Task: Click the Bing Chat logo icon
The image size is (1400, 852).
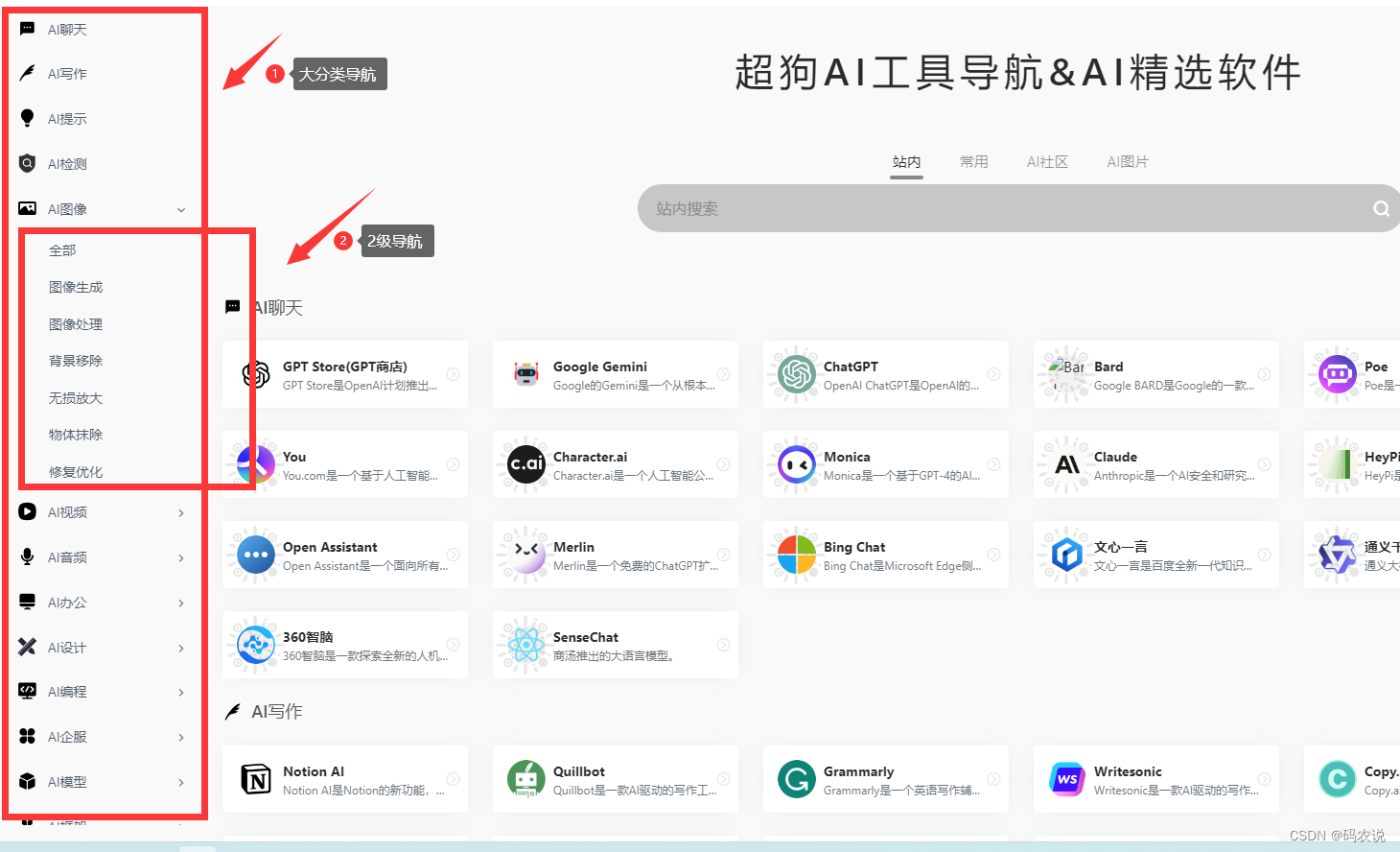Action: pyautogui.click(x=797, y=555)
